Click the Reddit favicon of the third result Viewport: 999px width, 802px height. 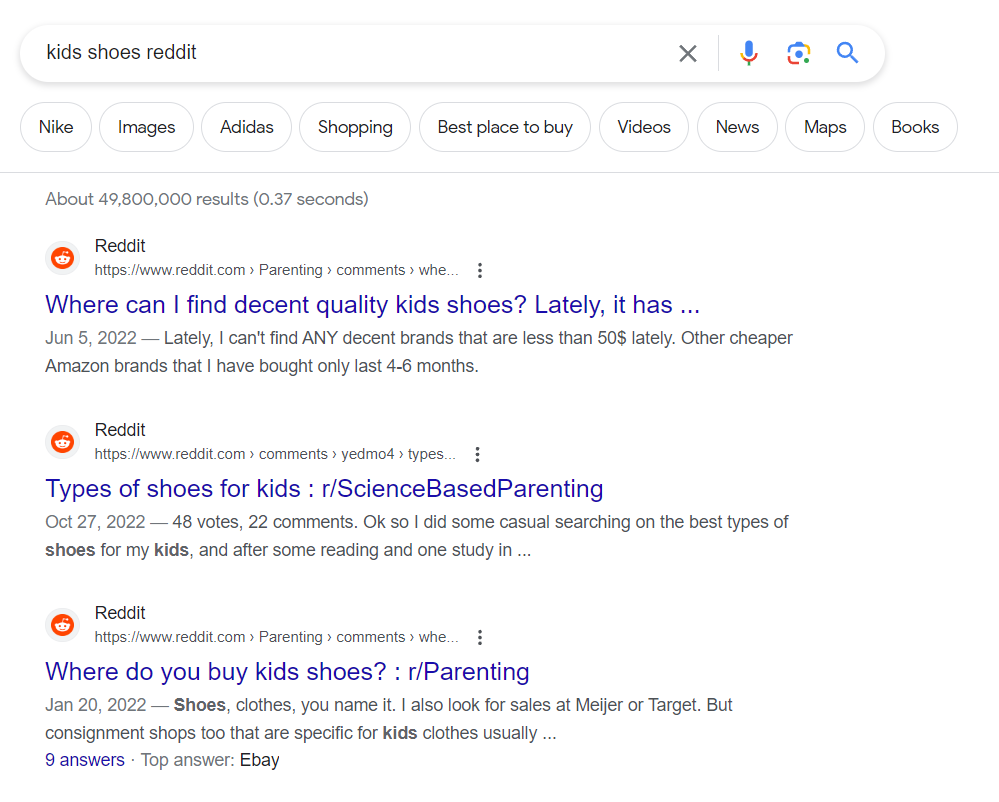click(x=62, y=625)
